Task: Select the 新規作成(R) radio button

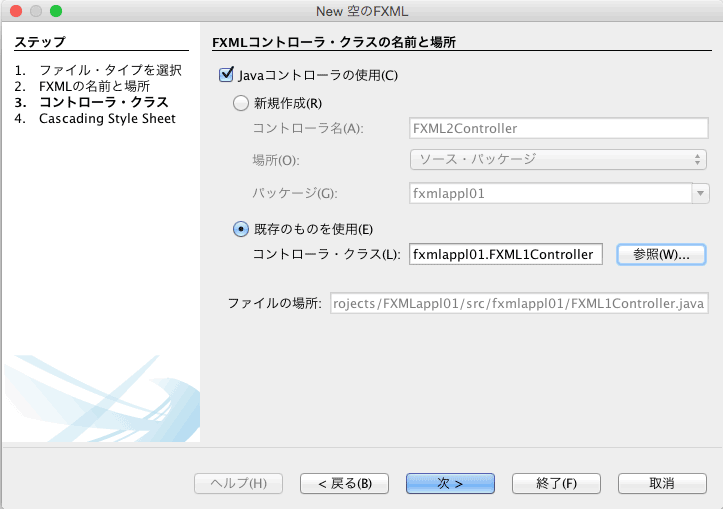Action: (241, 103)
